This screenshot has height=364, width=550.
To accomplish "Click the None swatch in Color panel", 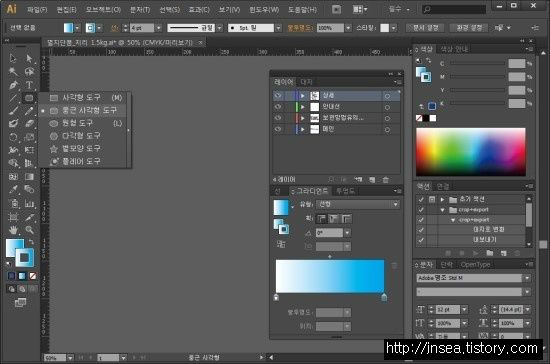I will (x=419, y=118).
